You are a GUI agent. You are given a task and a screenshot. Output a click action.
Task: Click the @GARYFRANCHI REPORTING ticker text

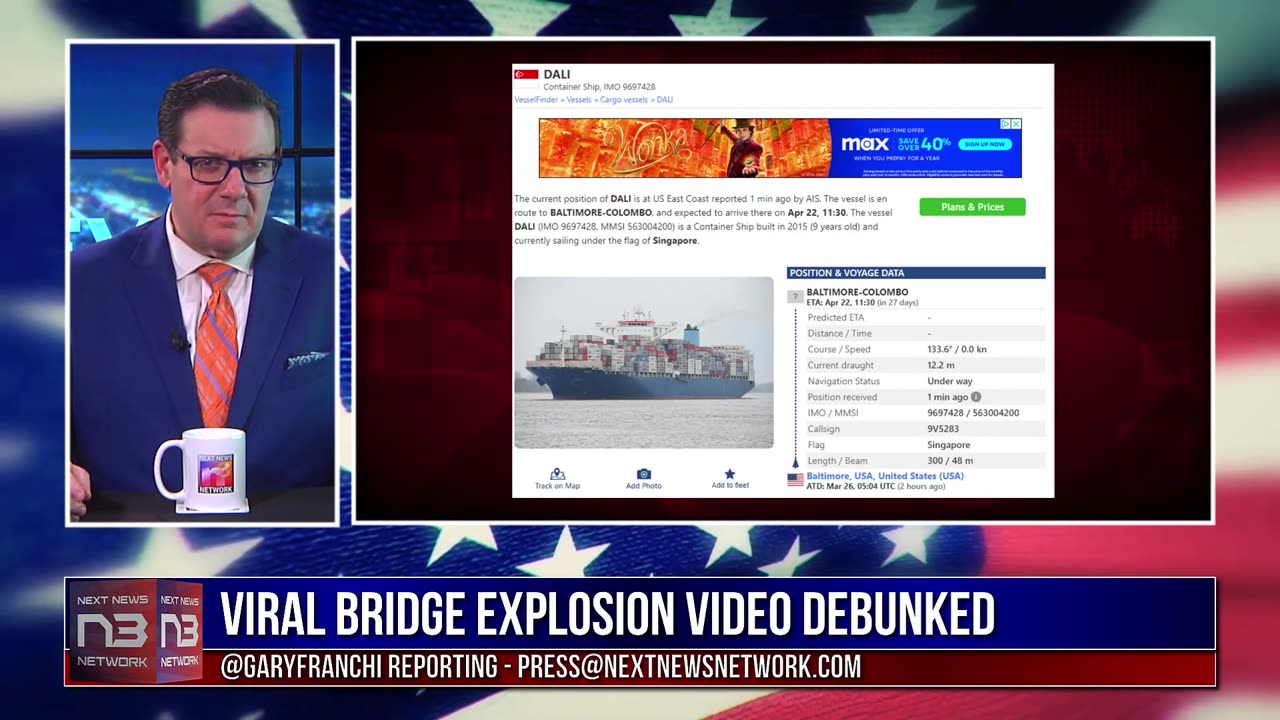coord(359,668)
